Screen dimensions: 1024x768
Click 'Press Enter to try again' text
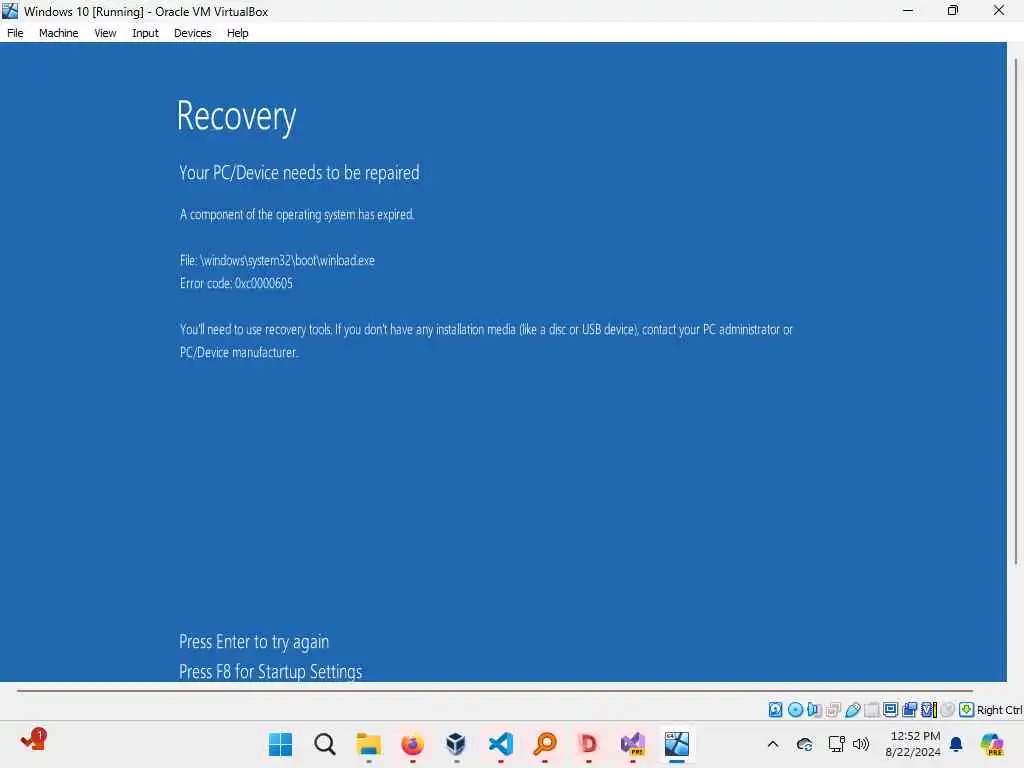point(254,642)
